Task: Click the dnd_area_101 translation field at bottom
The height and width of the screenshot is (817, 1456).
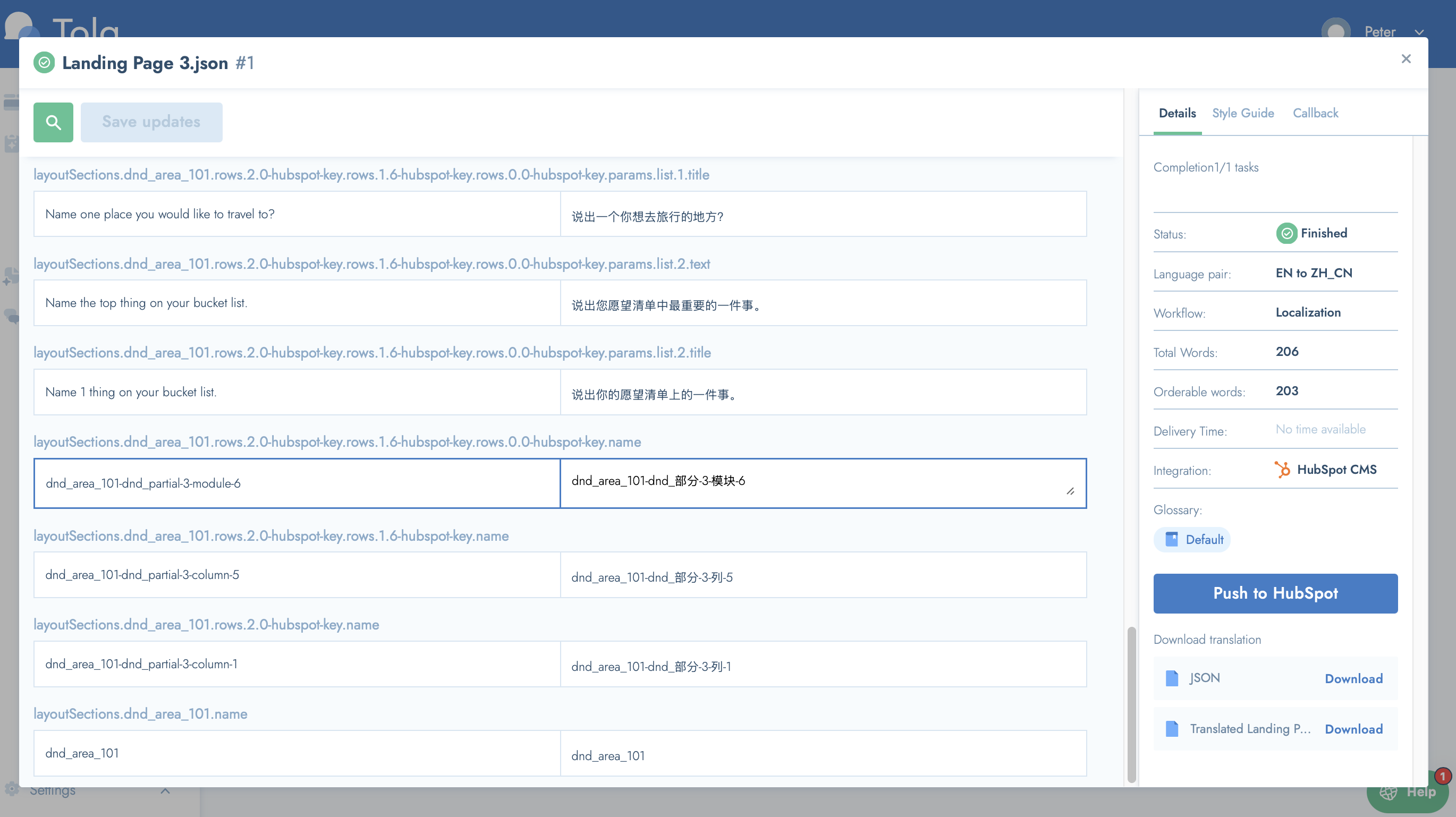Action: pyautogui.click(x=823, y=754)
